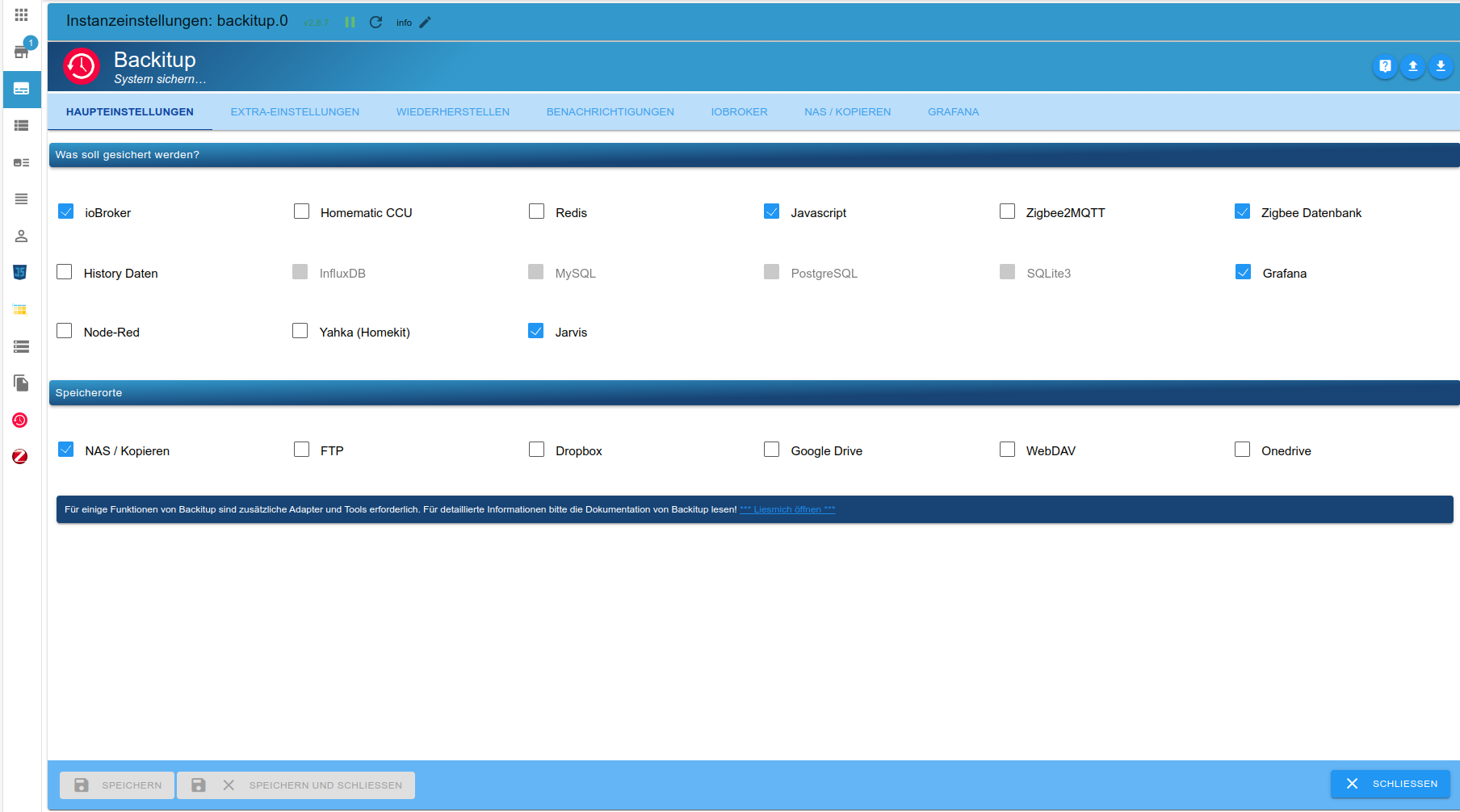1460x812 pixels.
Task: Enable the FTP storage checkbox
Action: 301,450
